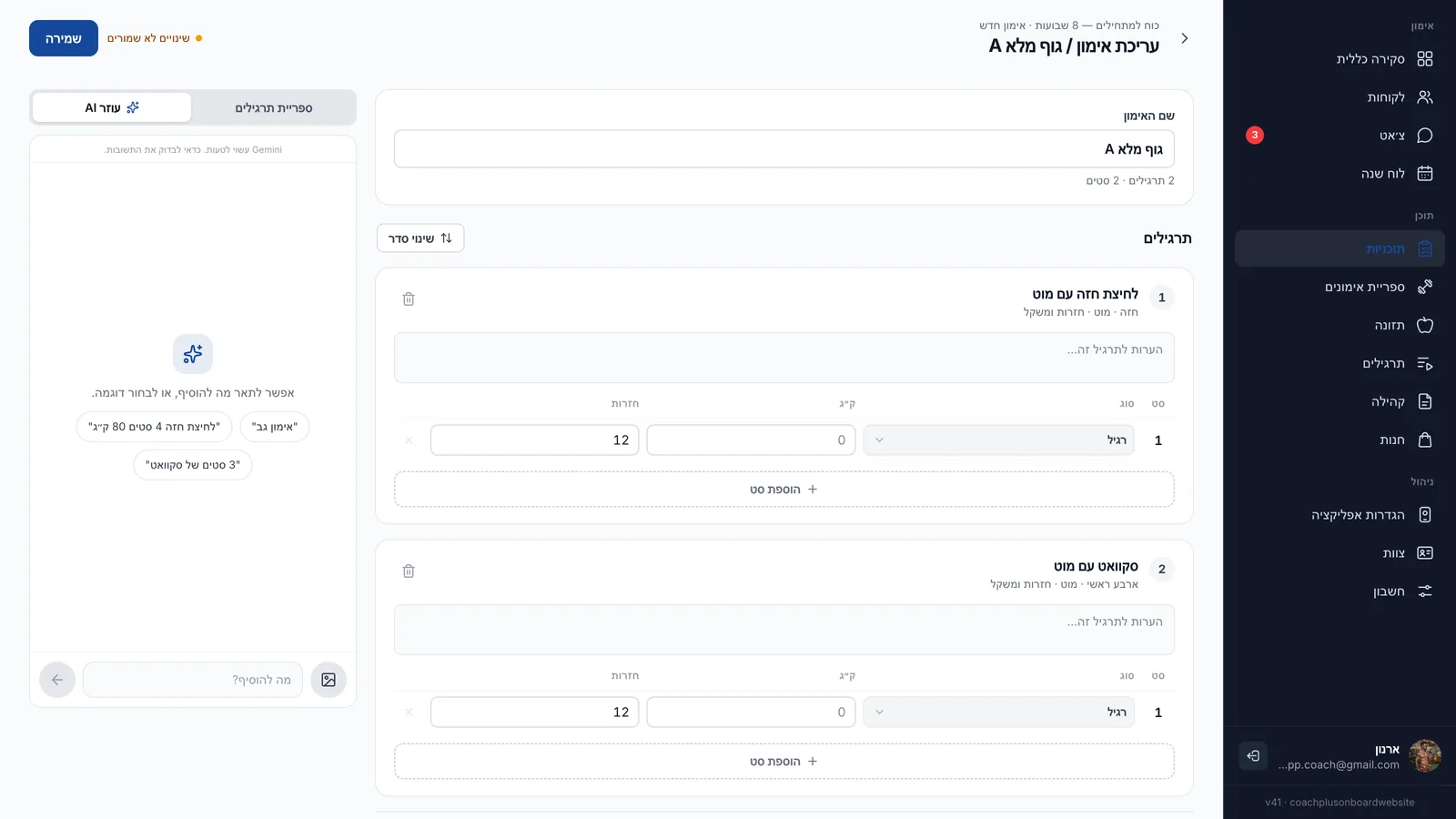The height and width of the screenshot is (819, 1456).
Task: Click the AI sparkle icon in assistant panel
Action: (193, 354)
